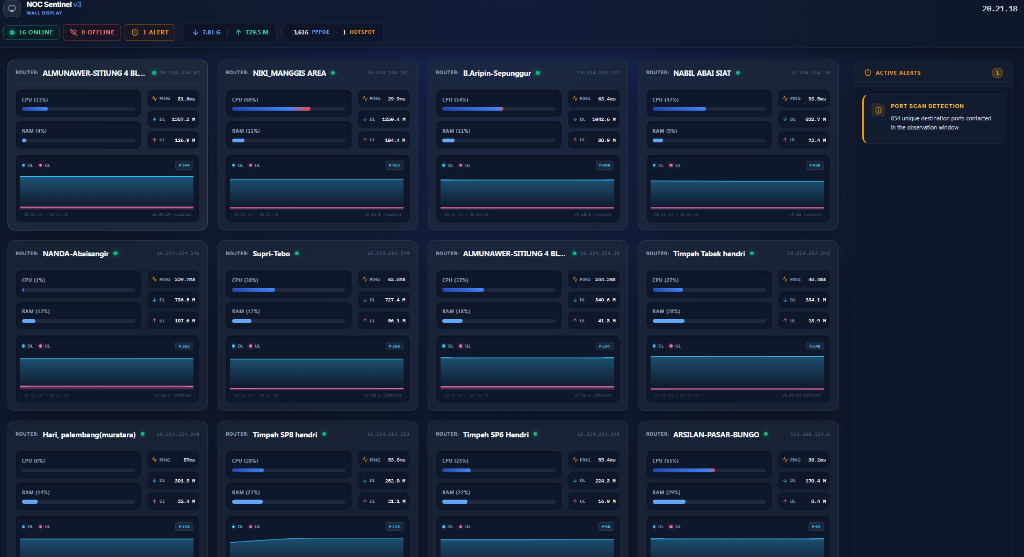Click the UL up-arrow icon in B.Aripin-Sepunggur card
Viewport: 1024px width, 557px height.
[x=575, y=140]
